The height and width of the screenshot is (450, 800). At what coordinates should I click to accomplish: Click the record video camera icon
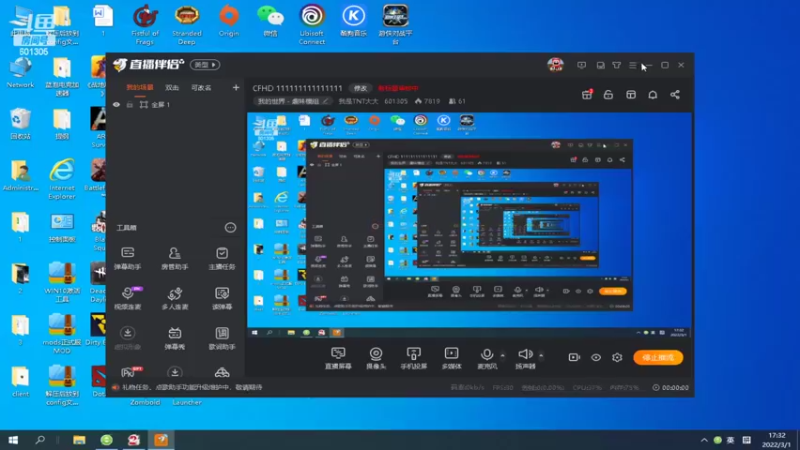(574, 357)
